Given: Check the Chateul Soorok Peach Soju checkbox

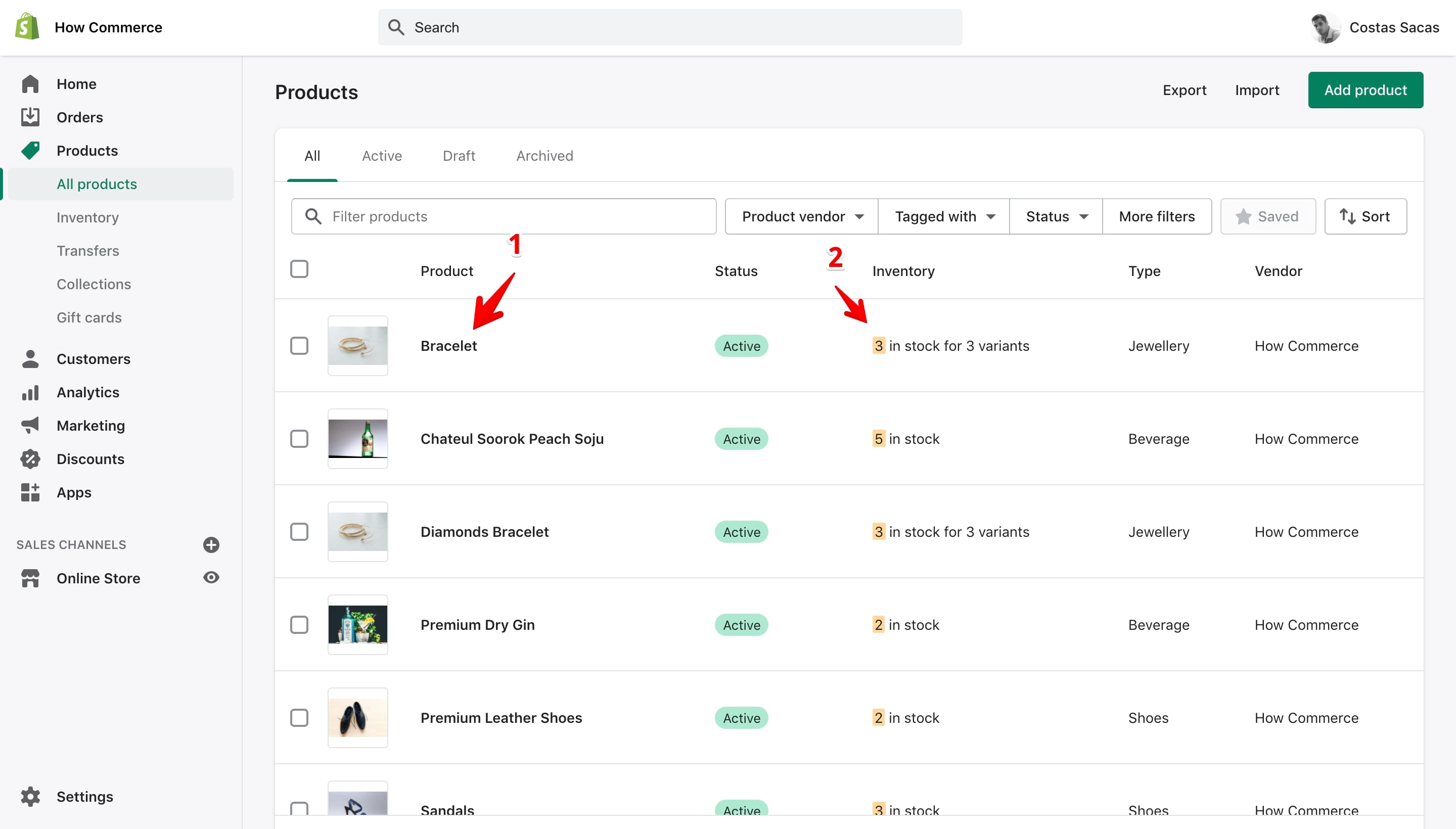Looking at the screenshot, I should coord(299,438).
